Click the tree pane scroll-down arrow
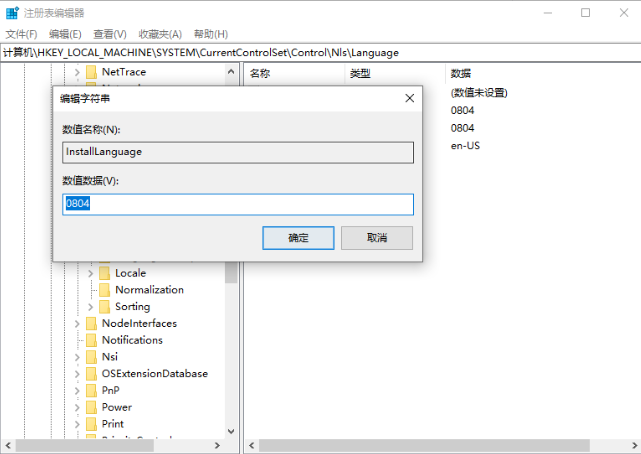 click(231, 431)
